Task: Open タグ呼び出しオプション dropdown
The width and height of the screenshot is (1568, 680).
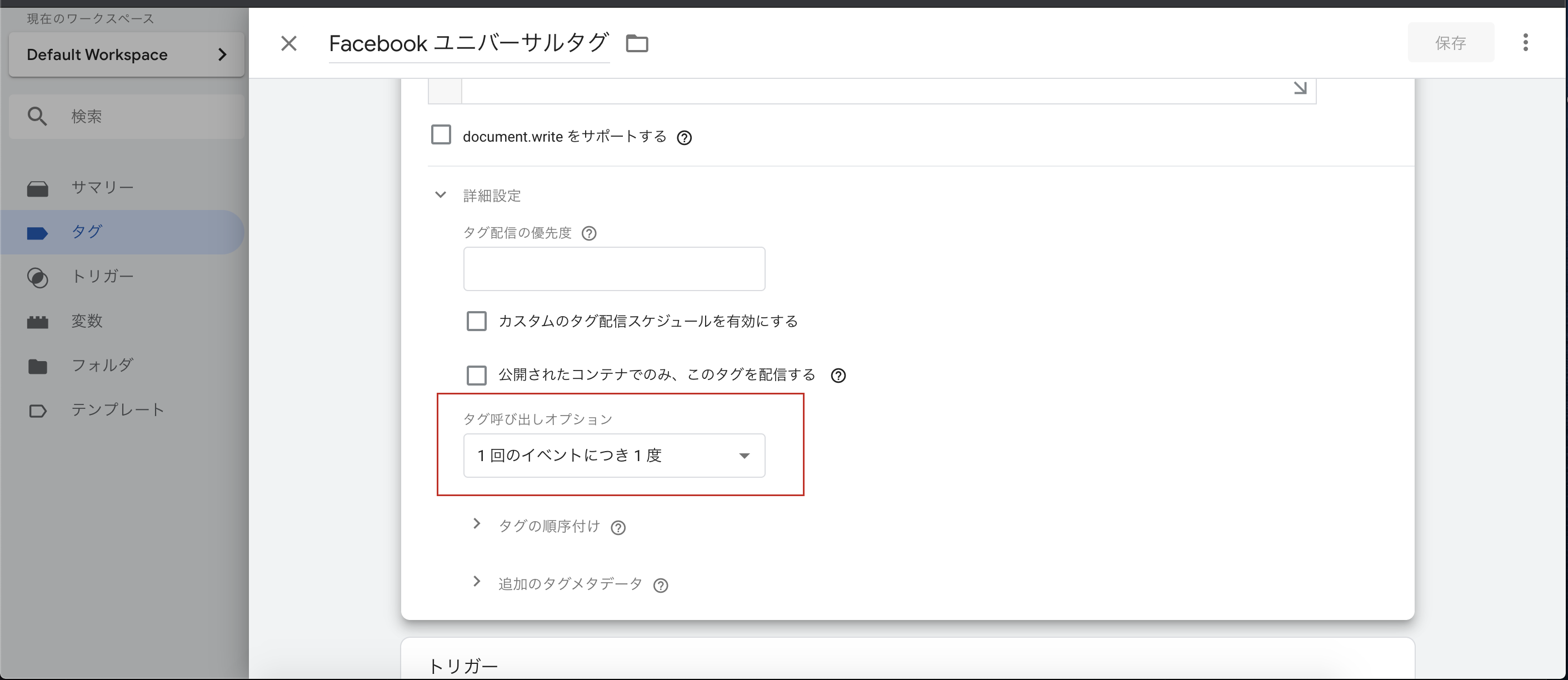Action: [x=613, y=456]
